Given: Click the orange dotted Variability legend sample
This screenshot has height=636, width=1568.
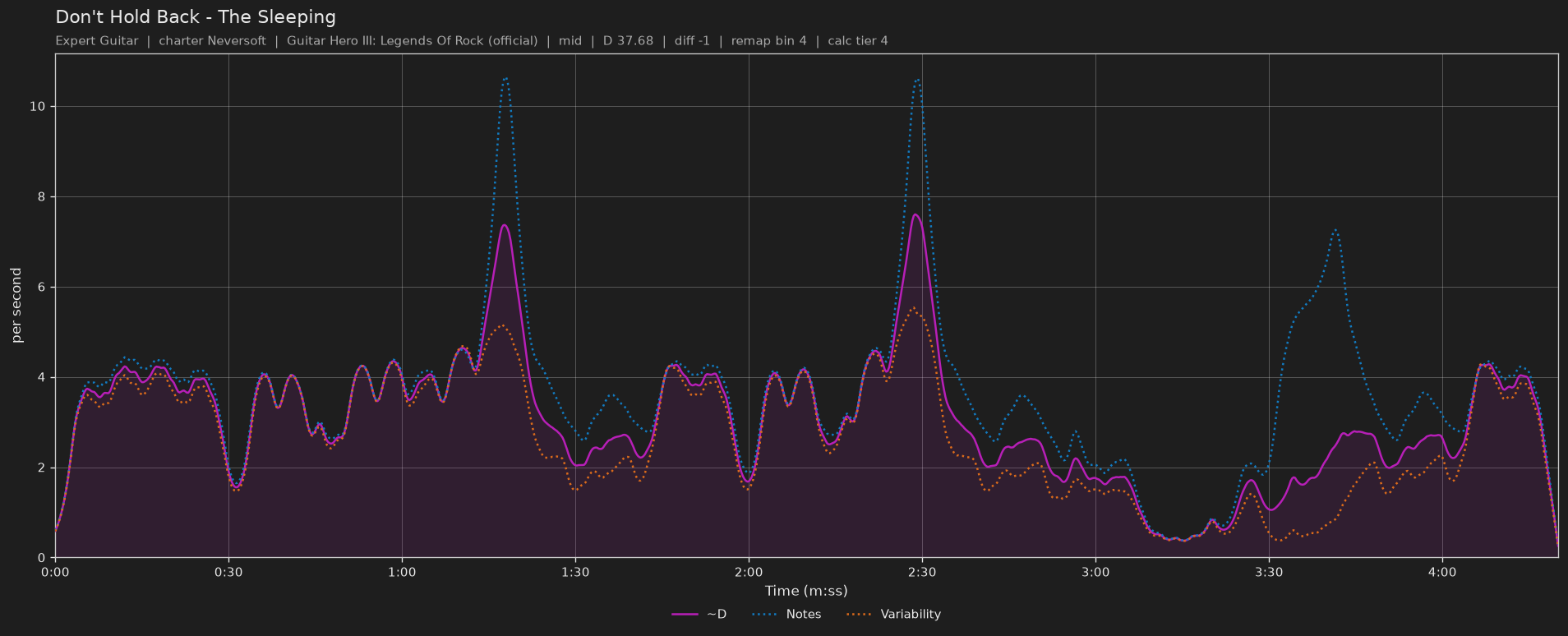Looking at the screenshot, I should point(858,615).
